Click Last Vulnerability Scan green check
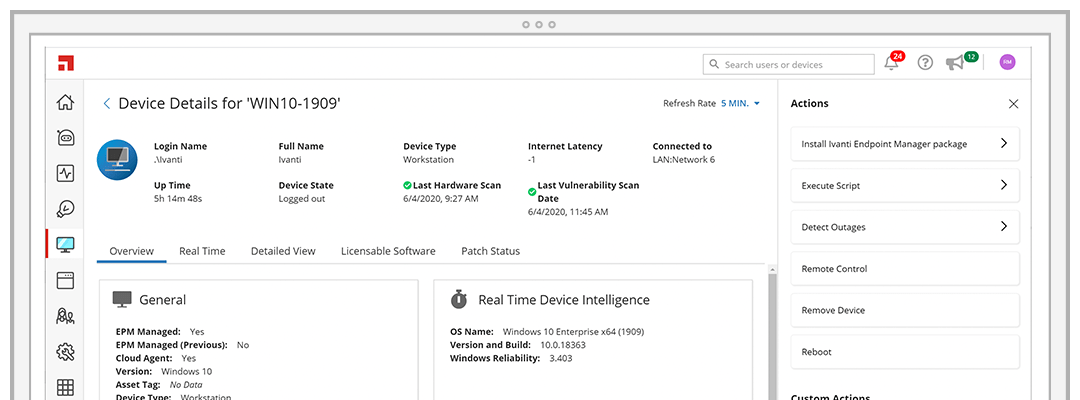 click(532, 191)
